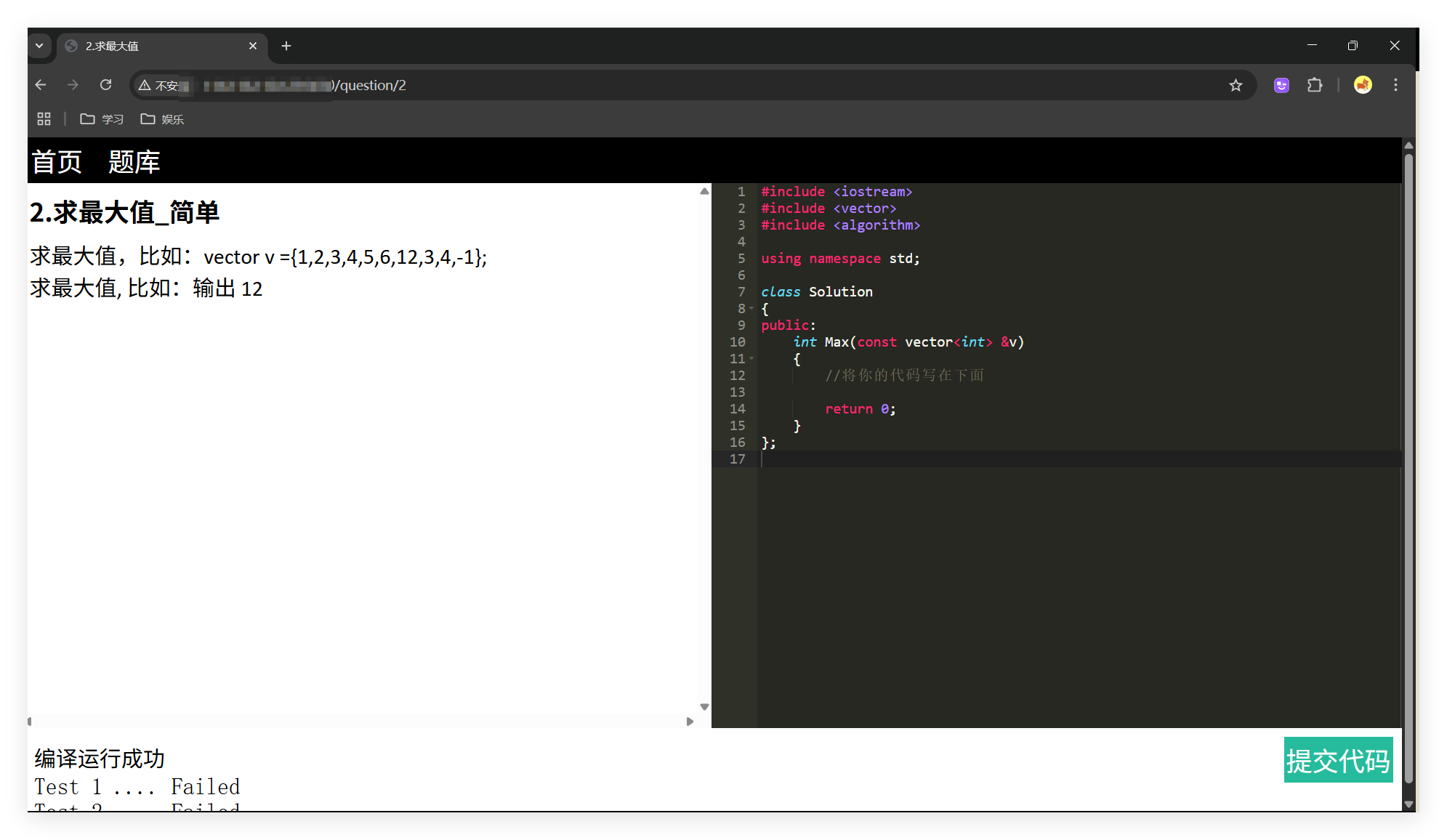Open the browser profile avatar

(1363, 85)
